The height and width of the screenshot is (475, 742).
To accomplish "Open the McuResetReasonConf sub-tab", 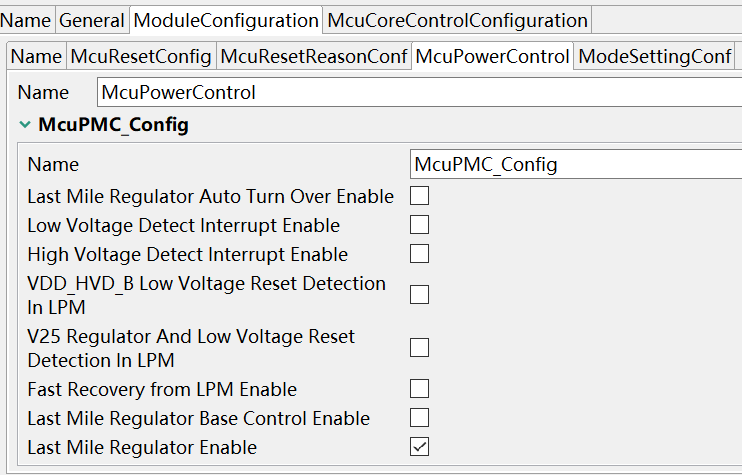I will (x=314, y=57).
